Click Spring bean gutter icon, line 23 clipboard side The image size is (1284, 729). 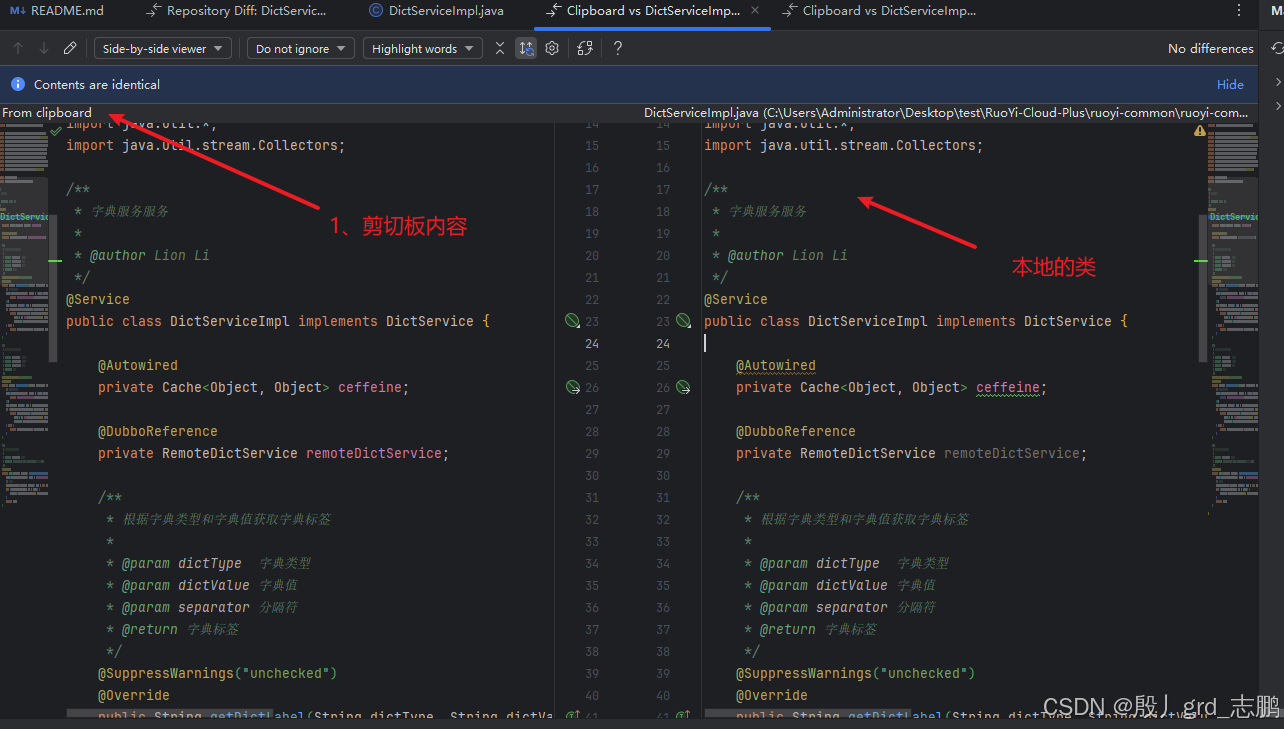coord(572,321)
